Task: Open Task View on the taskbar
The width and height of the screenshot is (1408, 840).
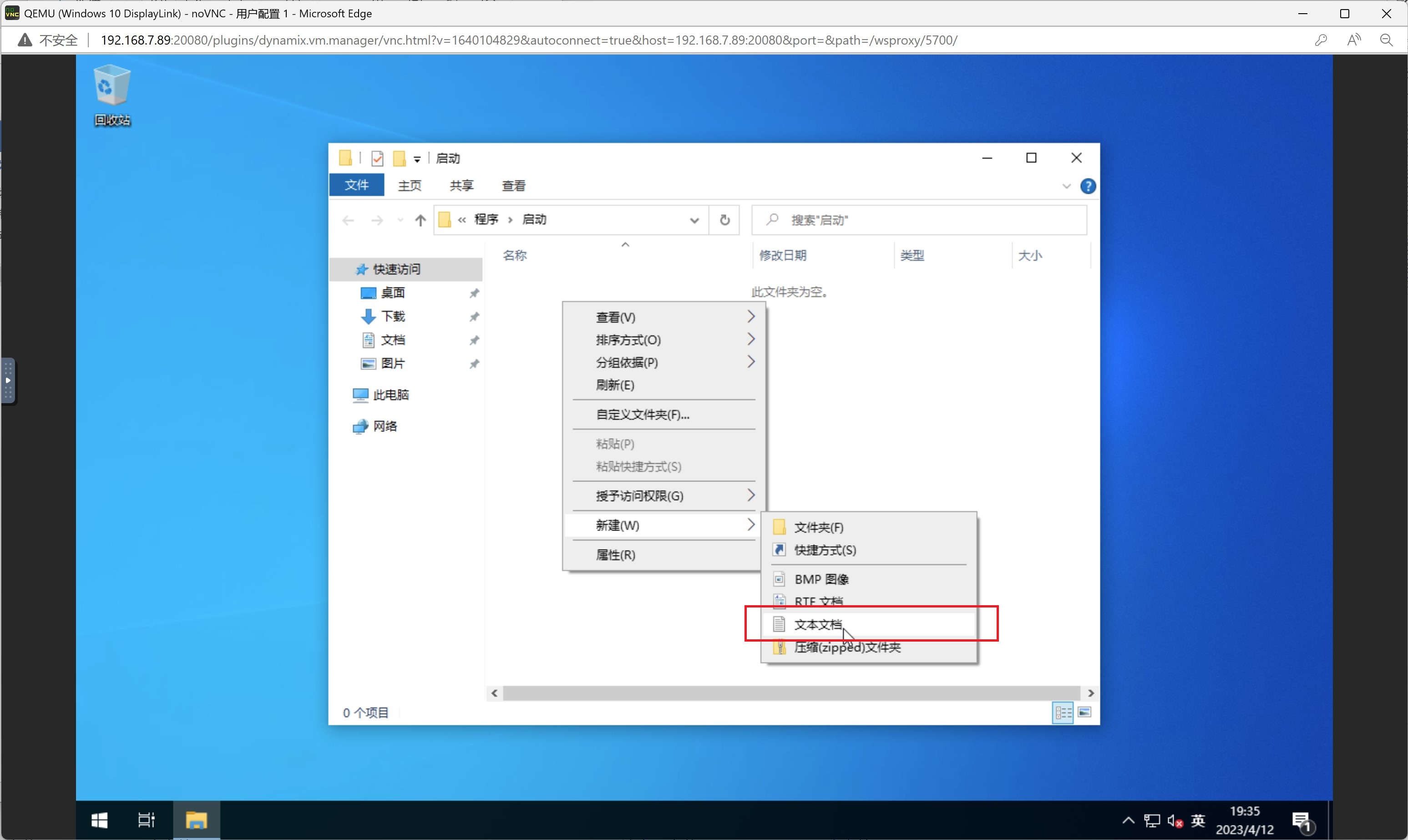Action: pyautogui.click(x=146, y=820)
